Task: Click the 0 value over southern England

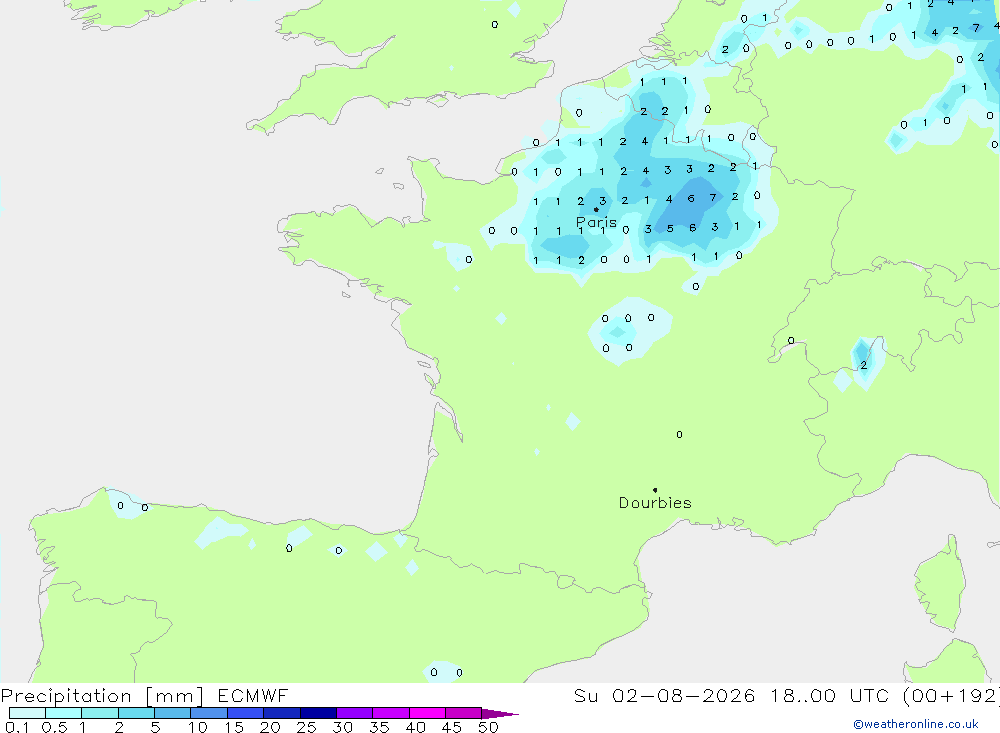Action: tap(495, 25)
